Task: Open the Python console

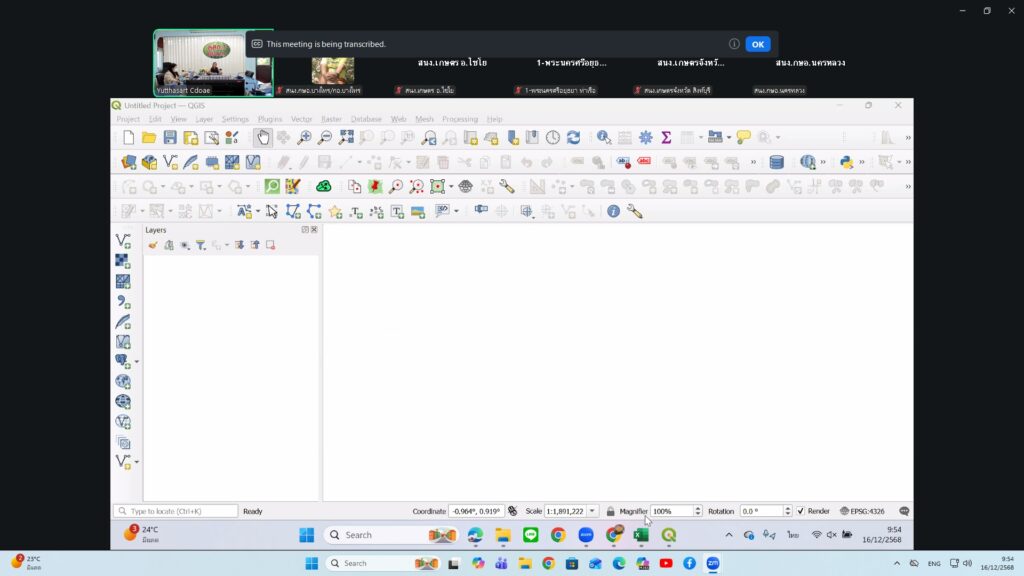Action: [x=846, y=162]
